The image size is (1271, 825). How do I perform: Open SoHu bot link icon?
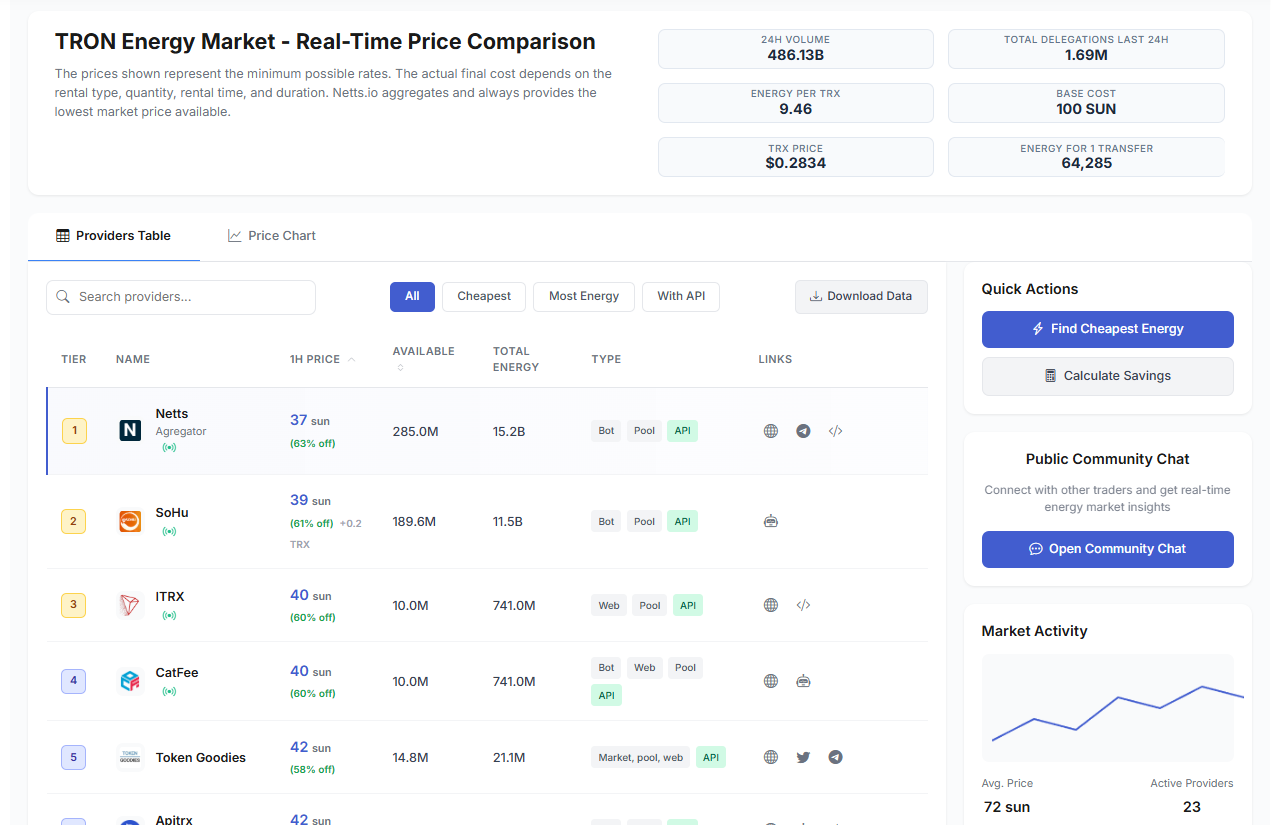(x=770, y=521)
